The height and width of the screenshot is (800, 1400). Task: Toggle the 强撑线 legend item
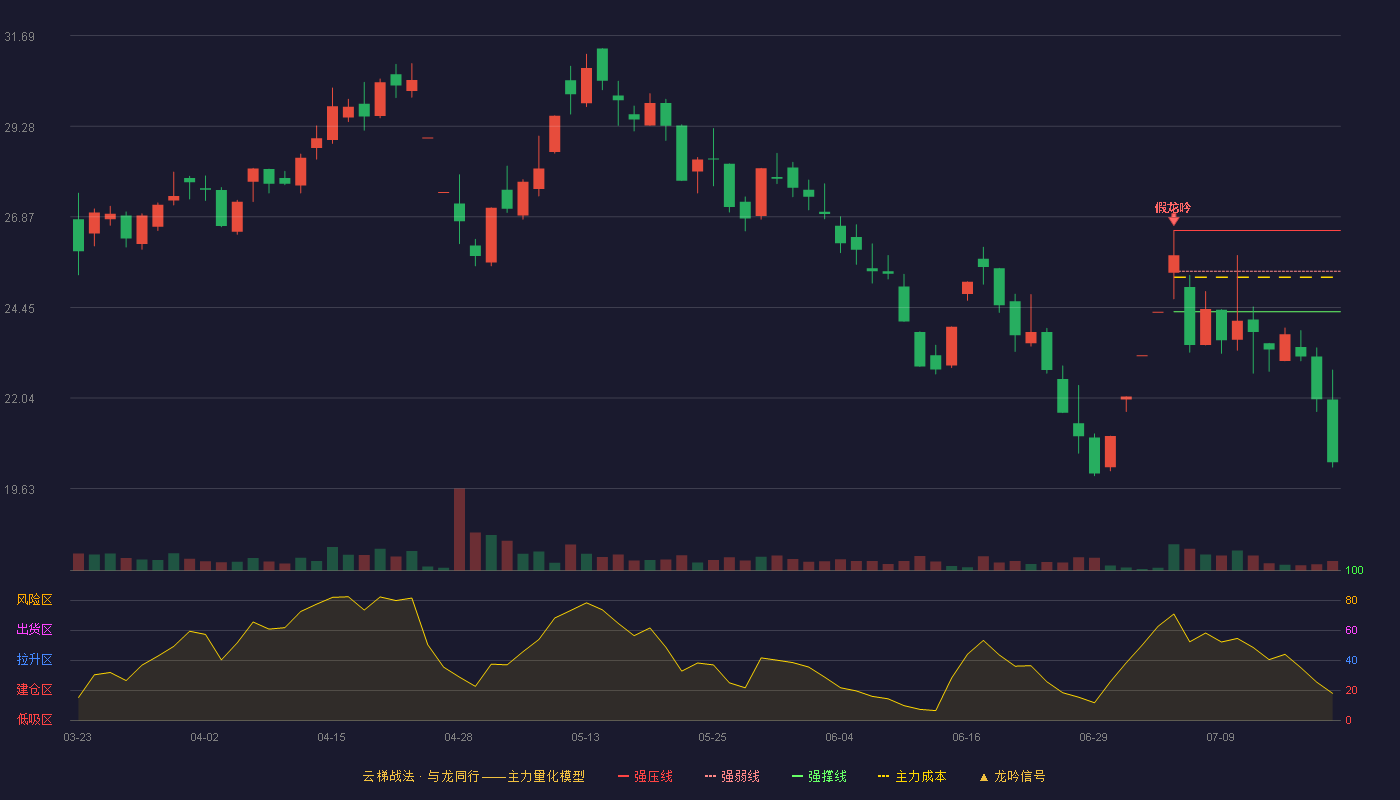[x=819, y=776]
